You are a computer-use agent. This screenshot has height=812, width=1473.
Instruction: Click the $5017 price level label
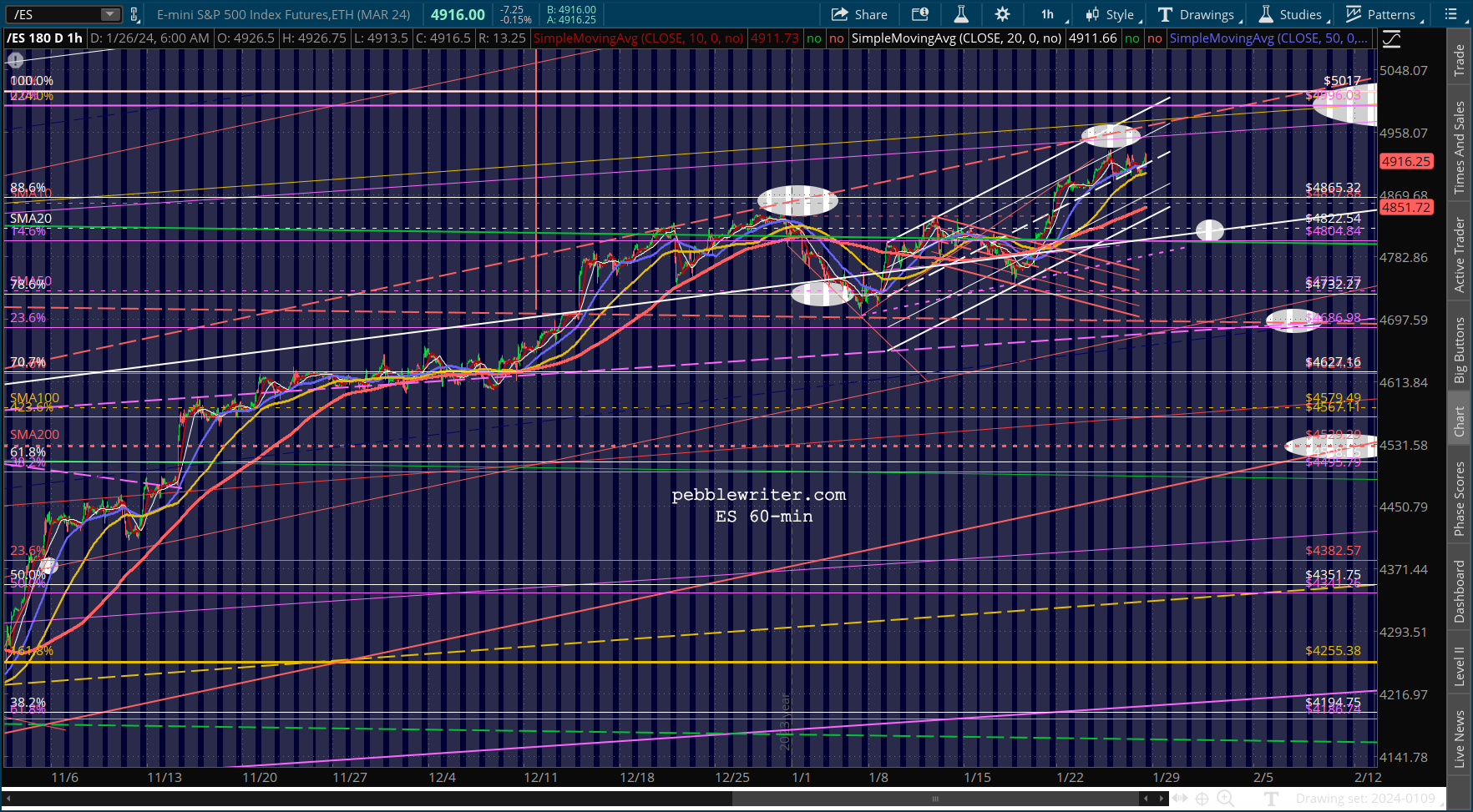pyautogui.click(x=1342, y=81)
